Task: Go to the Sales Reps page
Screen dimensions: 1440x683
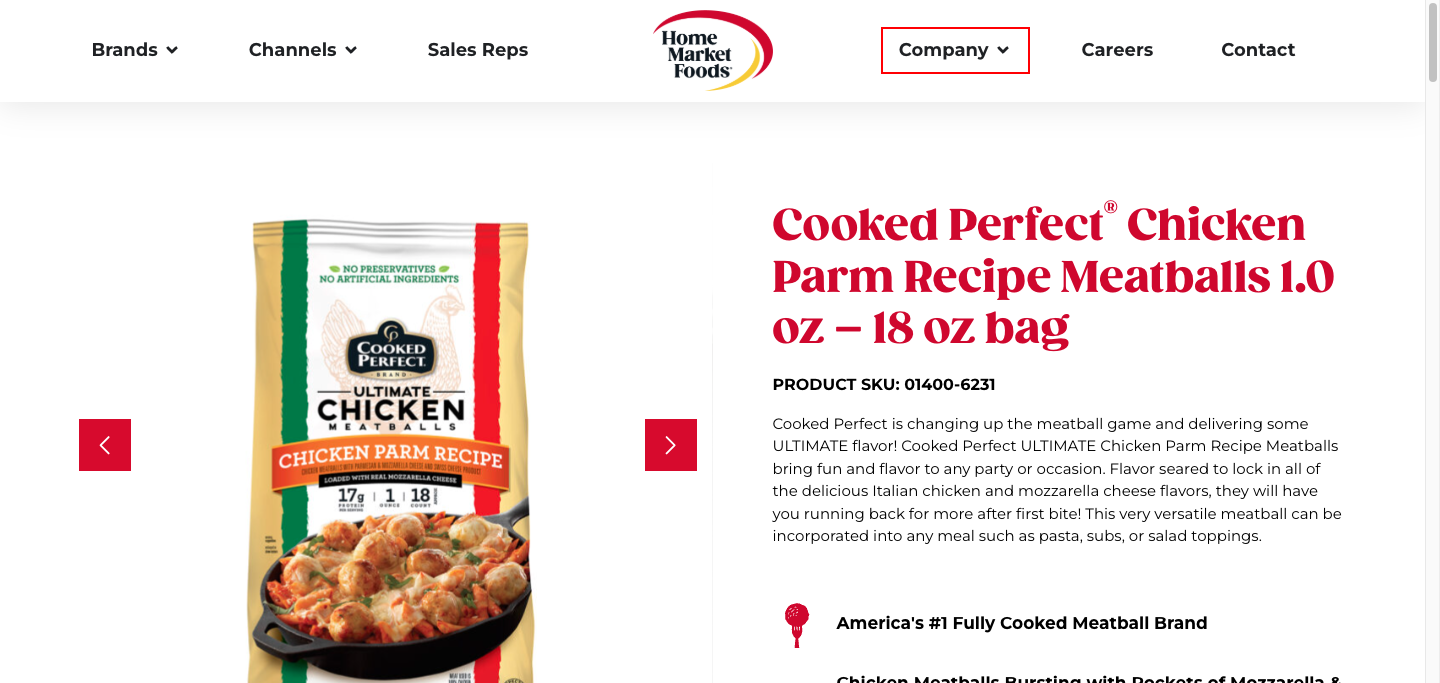Action: pyautogui.click(x=478, y=50)
